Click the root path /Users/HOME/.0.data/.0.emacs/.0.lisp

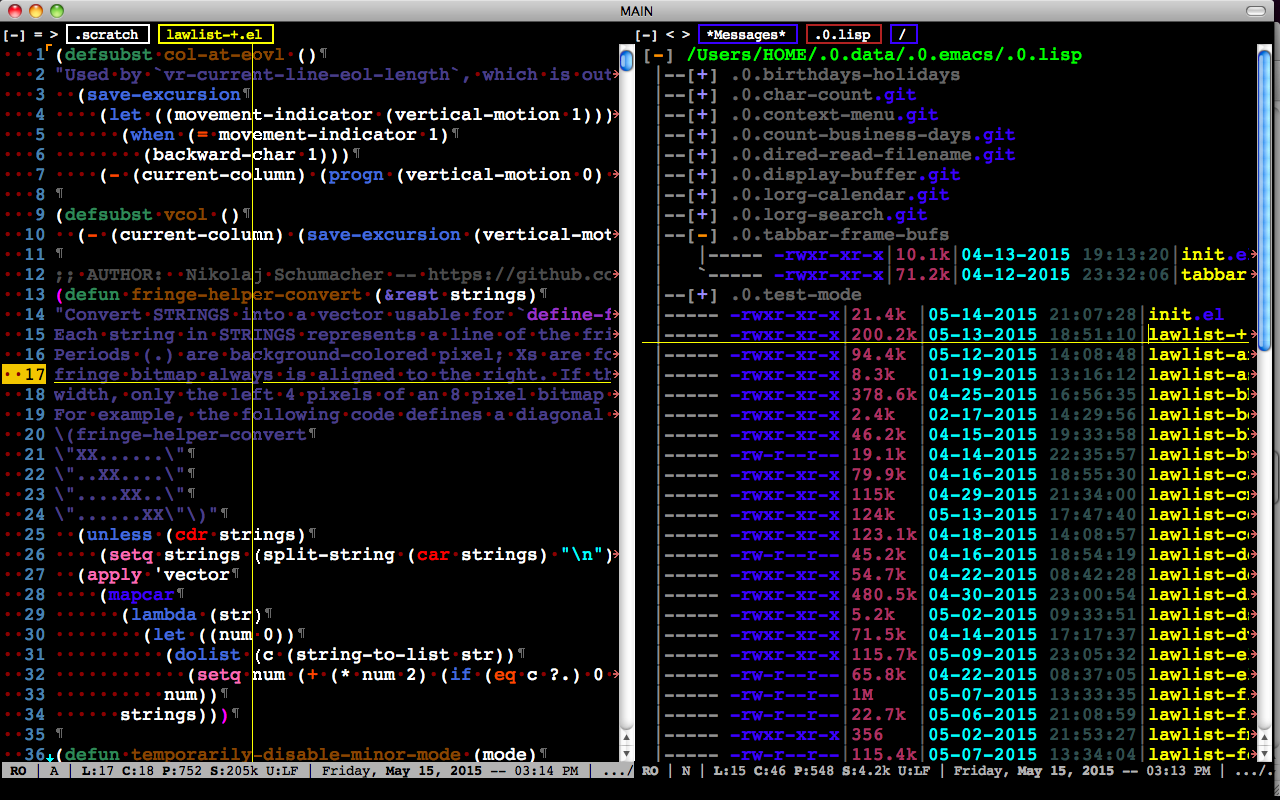tap(884, 55)
